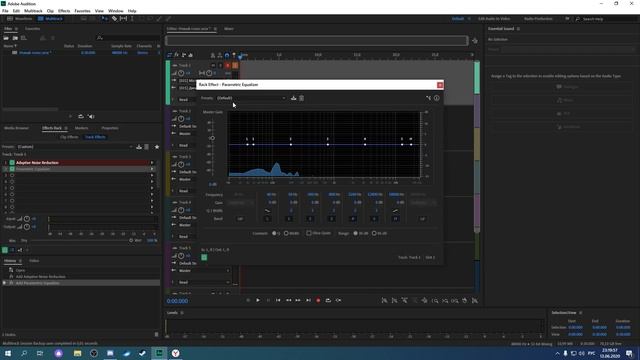Adjust the Master Gain slider knob
Image resolution: width=640 pixels, height=360 pixels.
click(x=213, y=138)
